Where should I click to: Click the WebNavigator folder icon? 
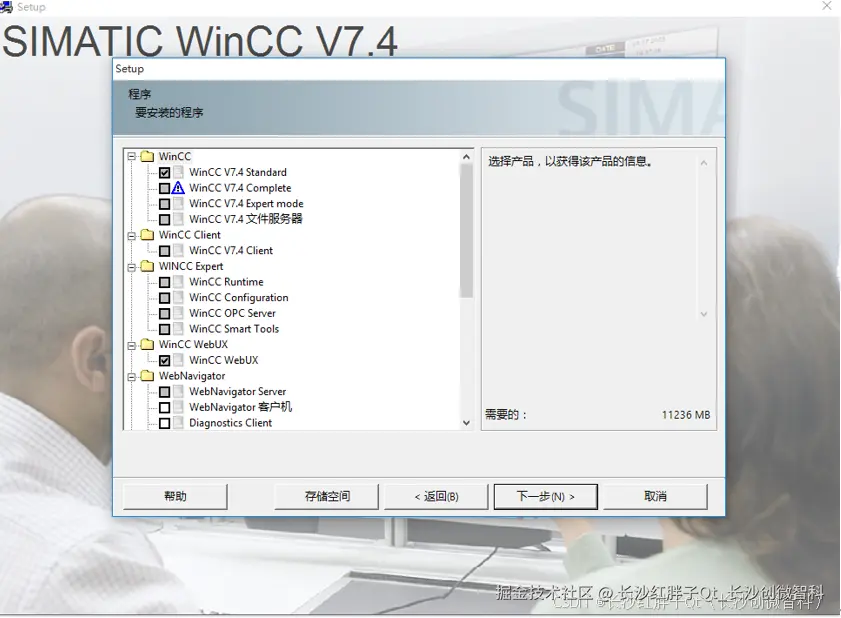point(147,376)
